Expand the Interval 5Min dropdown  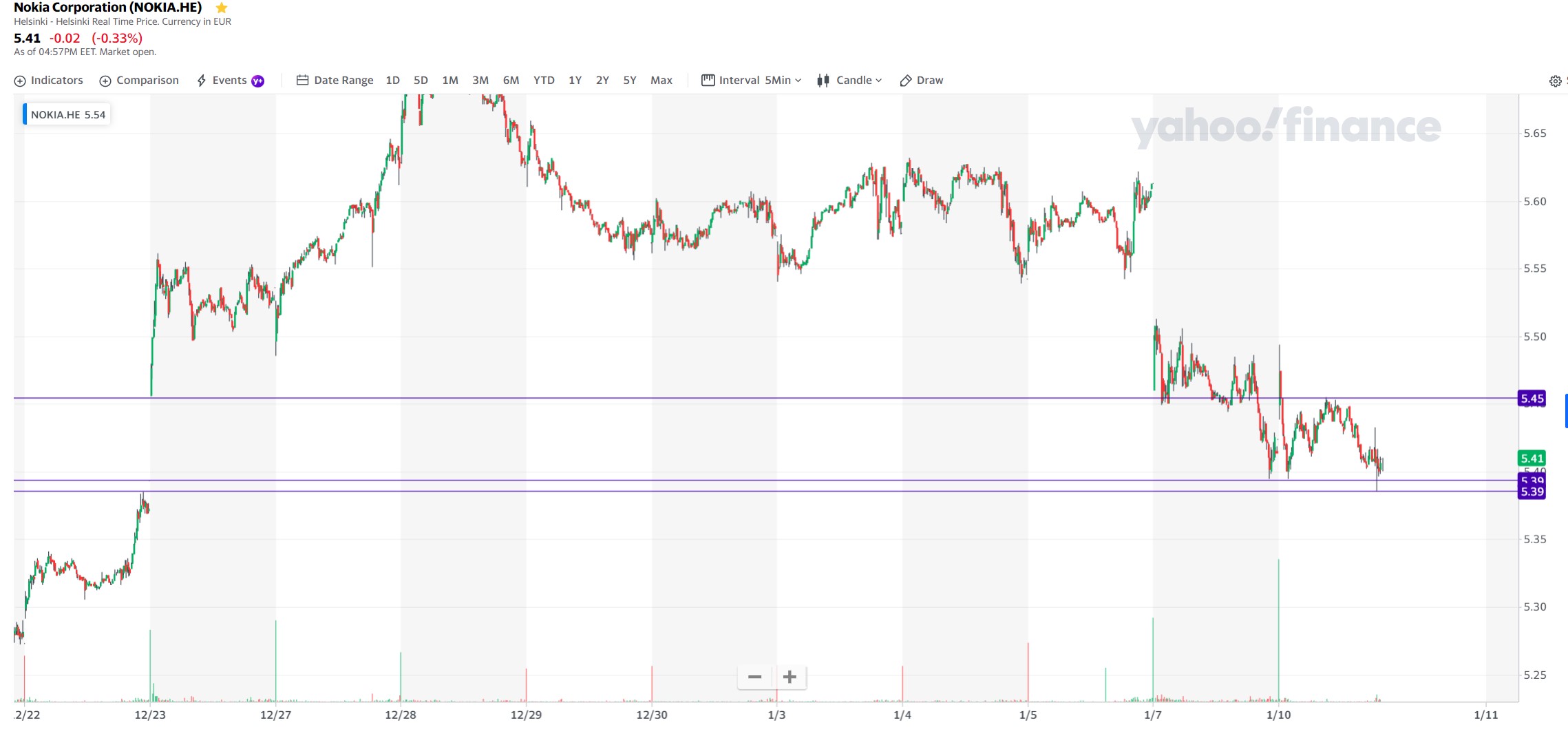click(752, 81)
